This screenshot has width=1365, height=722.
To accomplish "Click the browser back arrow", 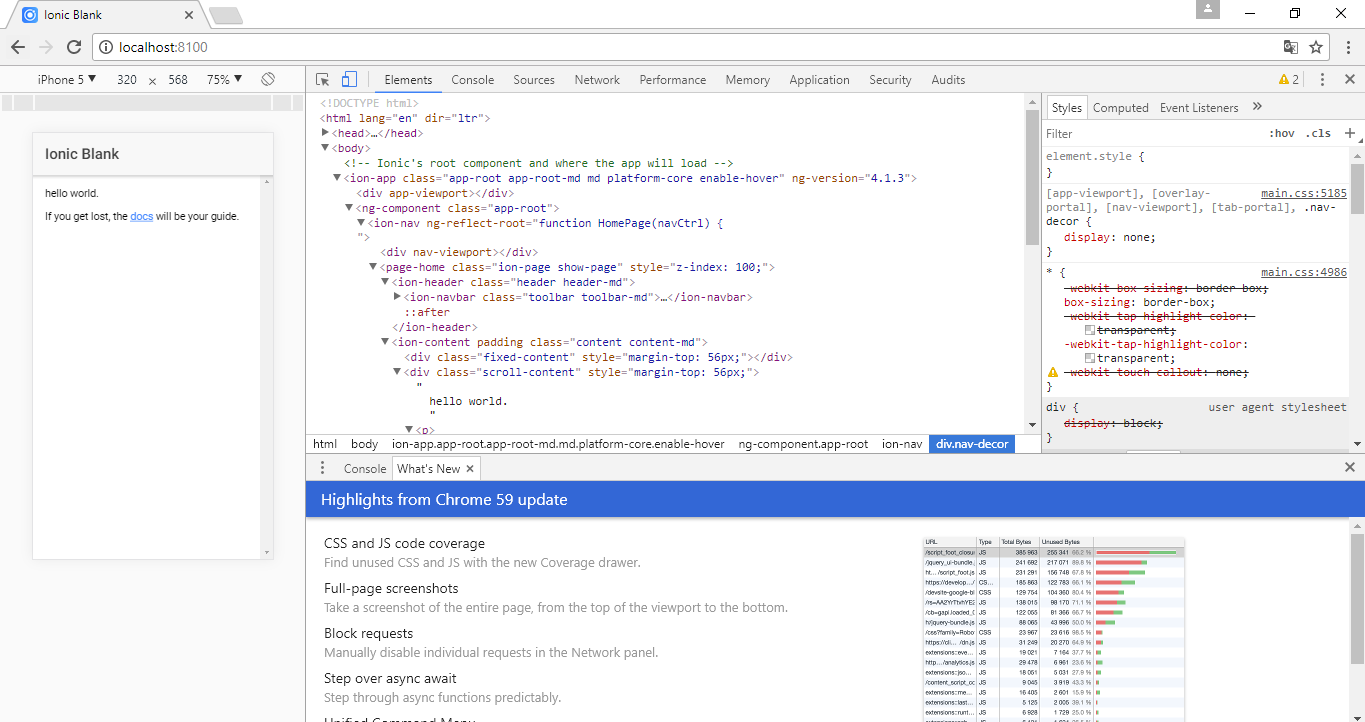I will (x=18, y=47).
